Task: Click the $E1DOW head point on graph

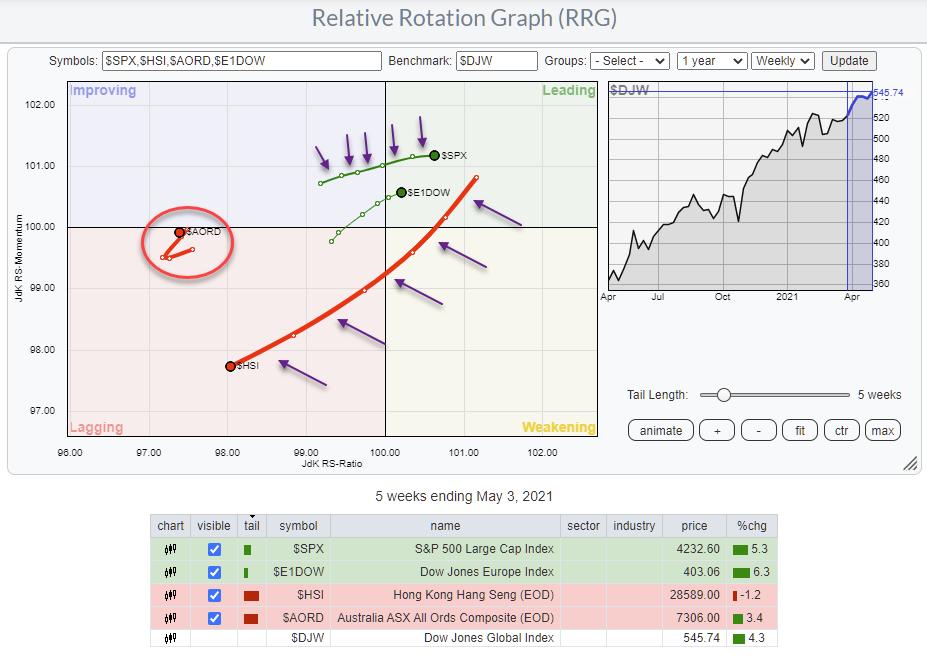Action: (x=401, y=193)
